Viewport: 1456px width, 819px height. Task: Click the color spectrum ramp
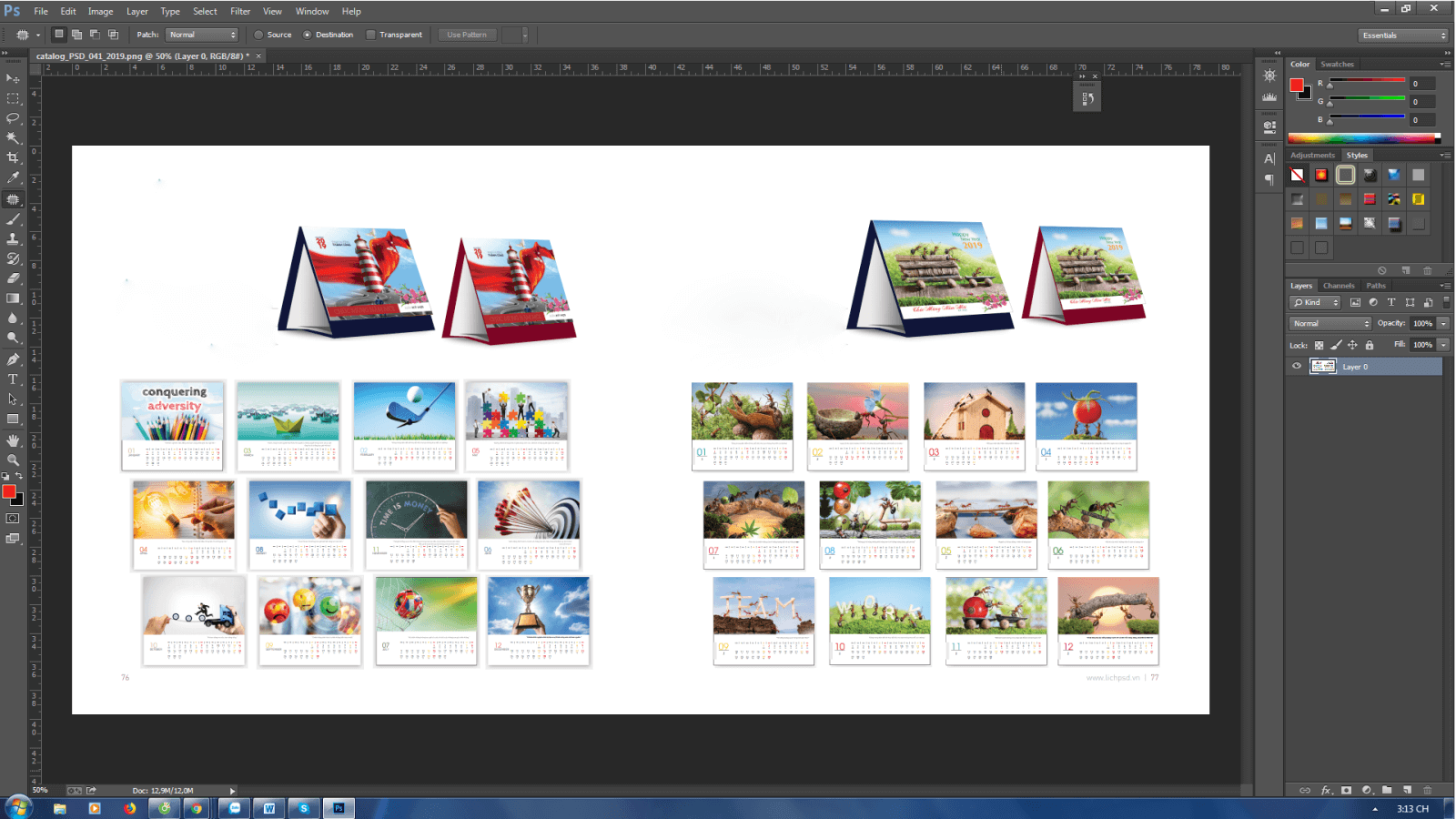1364,139
